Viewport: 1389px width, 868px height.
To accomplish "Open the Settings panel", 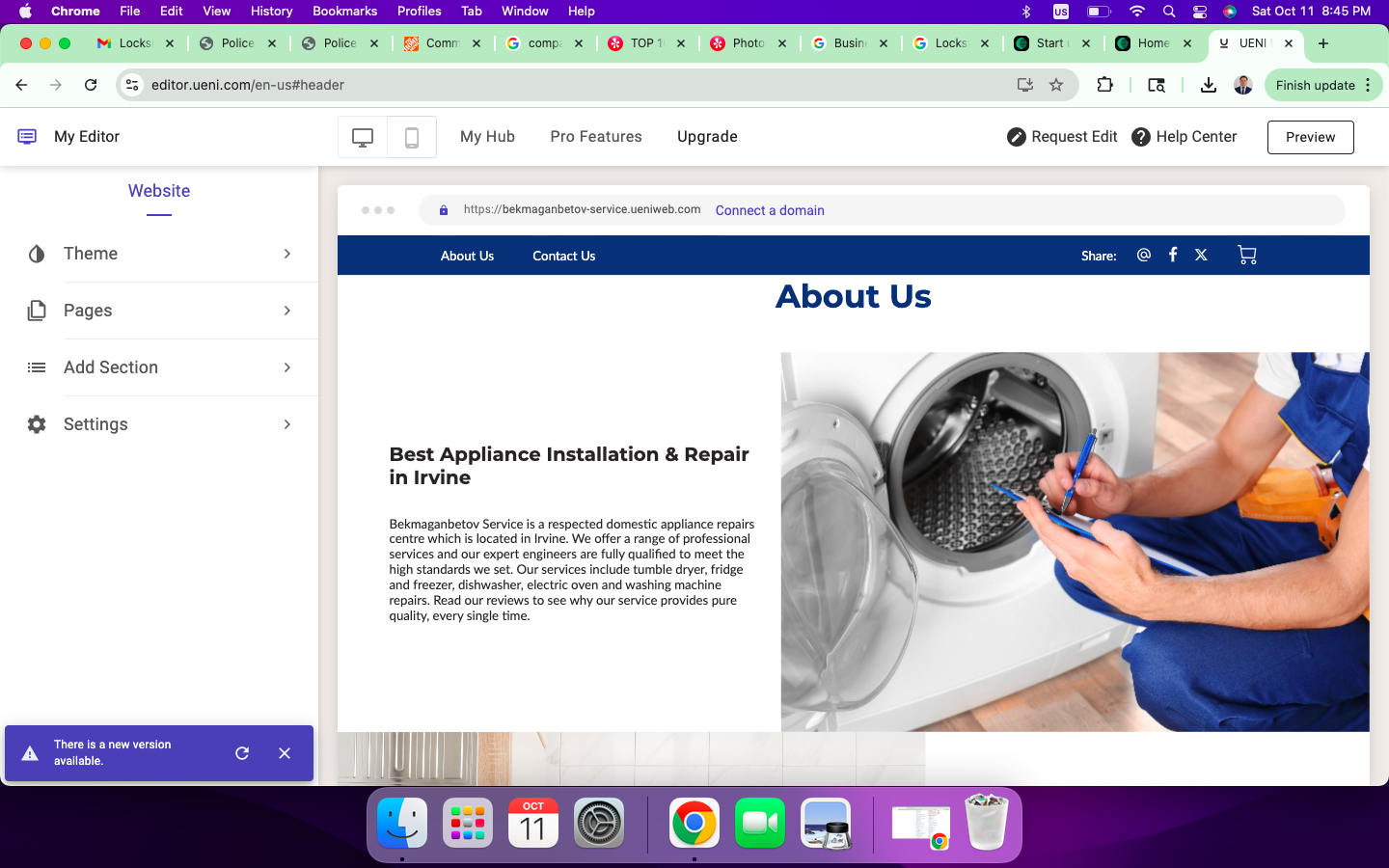I will [159, 424].
